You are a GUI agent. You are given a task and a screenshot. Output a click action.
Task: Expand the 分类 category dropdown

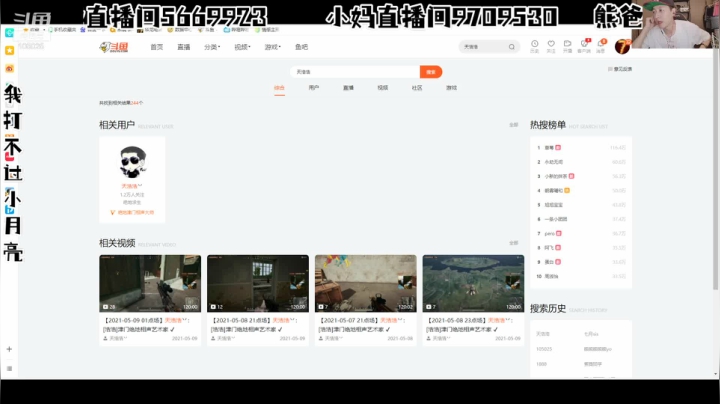click(212, 47)
